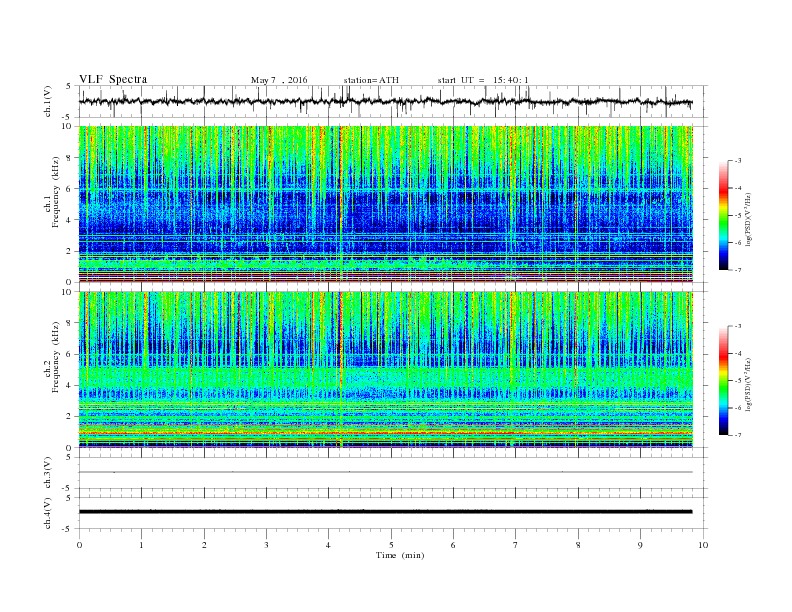Click the "2" tick on the Time axis

pyautogui.click(x=204, y=545)
